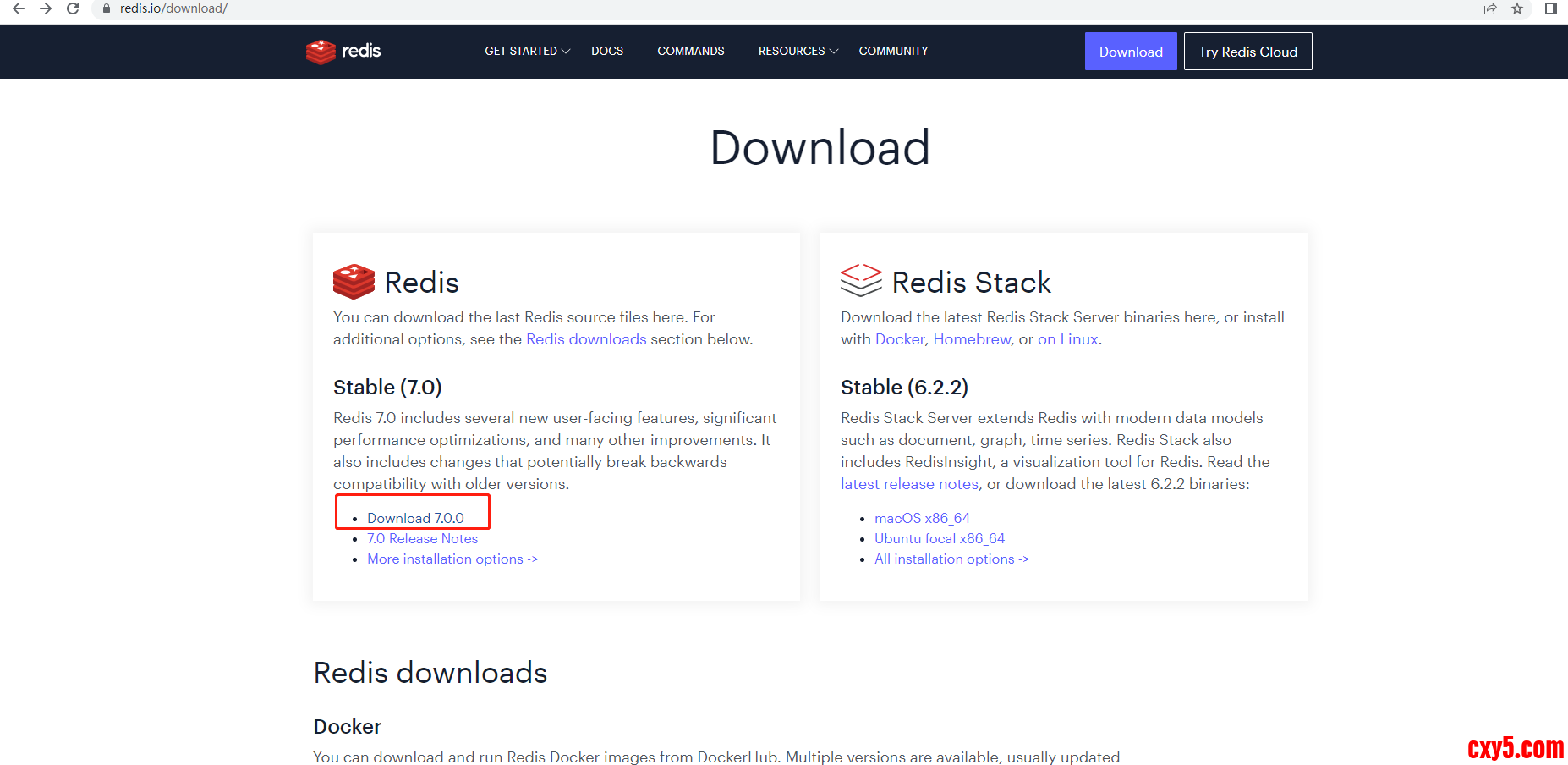Go to the COMMUNITY page
The image size is (1568, 765).
coord(893,52)
